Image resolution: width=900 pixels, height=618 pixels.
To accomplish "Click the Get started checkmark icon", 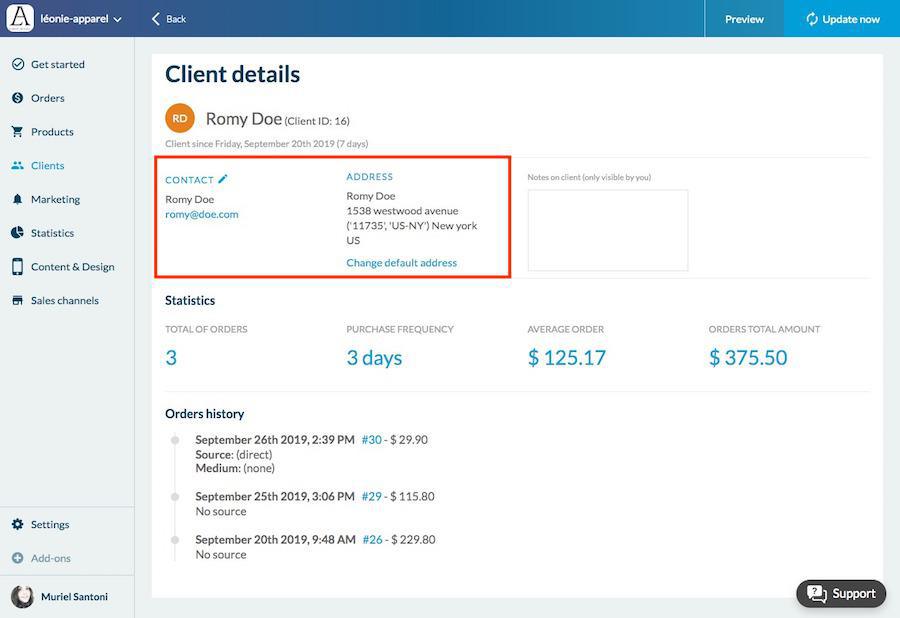I will [x=17, y=64].
